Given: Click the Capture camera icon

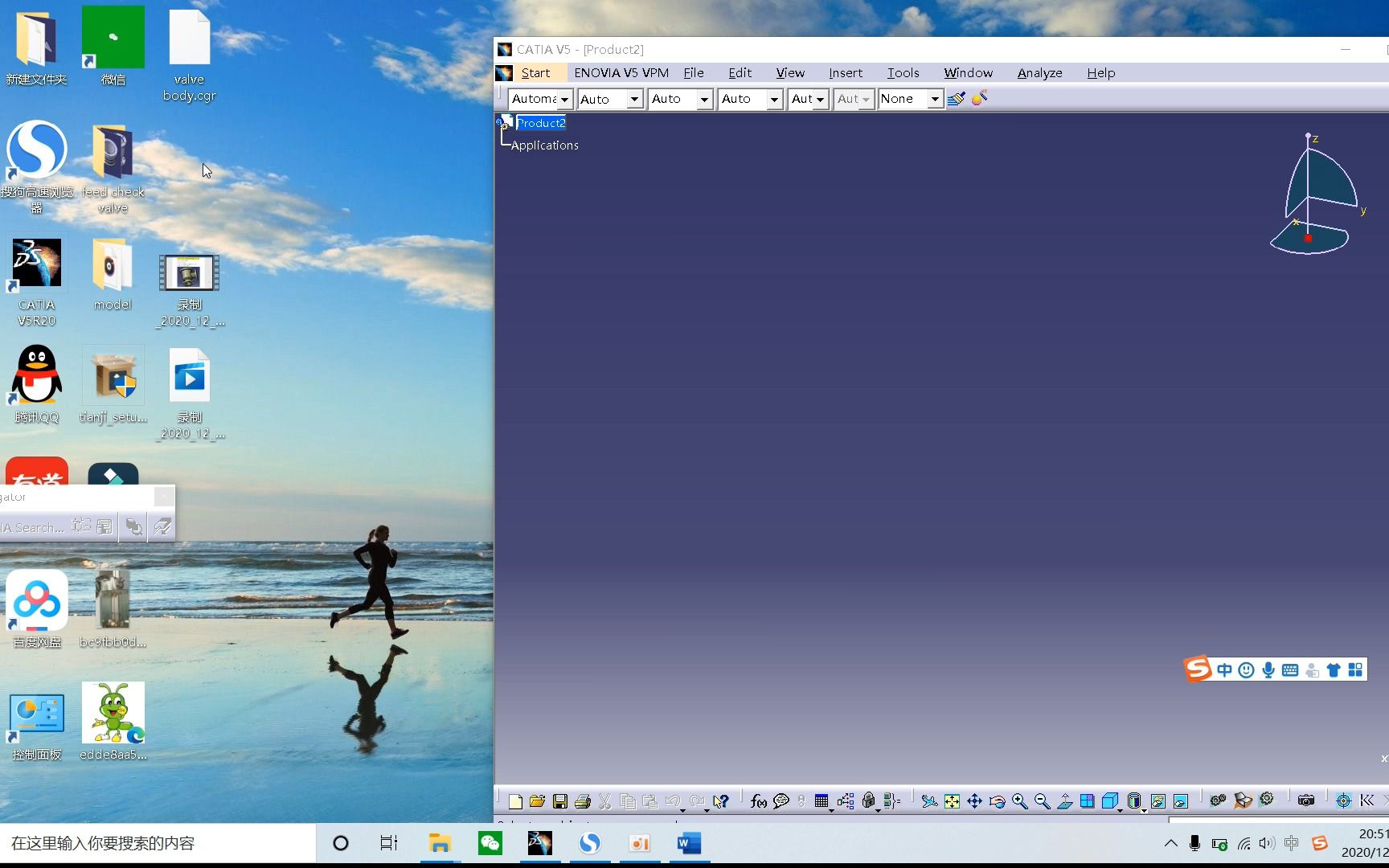Looking at the screenshot, I should coord(1306,800).
